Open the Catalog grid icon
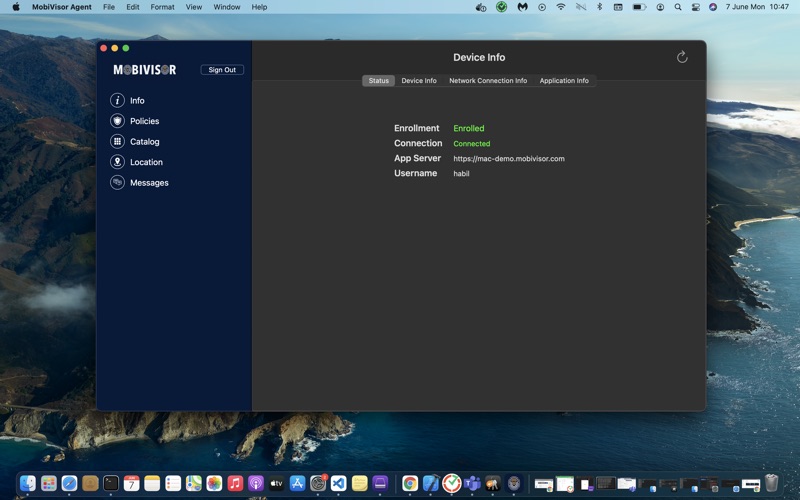Viewport: 800px width, 500px height. click(x=117, y=142)
